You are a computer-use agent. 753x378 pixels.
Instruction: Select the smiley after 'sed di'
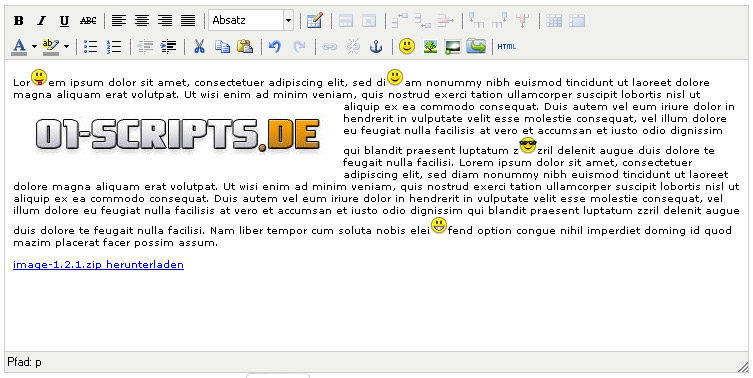395,77
